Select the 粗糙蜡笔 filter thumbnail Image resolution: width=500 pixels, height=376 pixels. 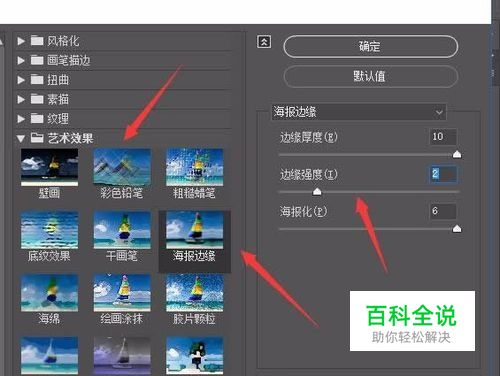pos(195,167)
